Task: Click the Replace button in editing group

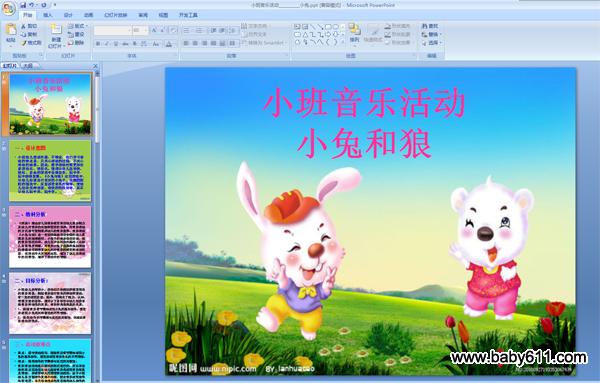Action: [431, 34]
